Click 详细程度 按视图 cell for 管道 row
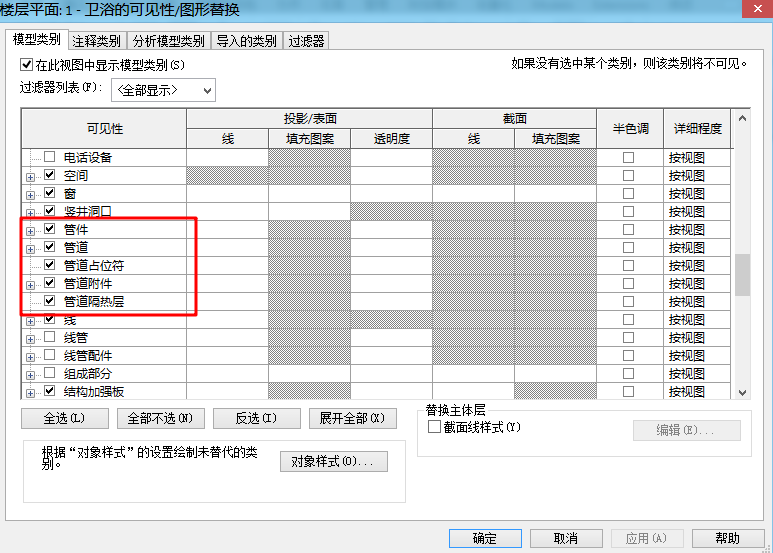 coord(697,247)
